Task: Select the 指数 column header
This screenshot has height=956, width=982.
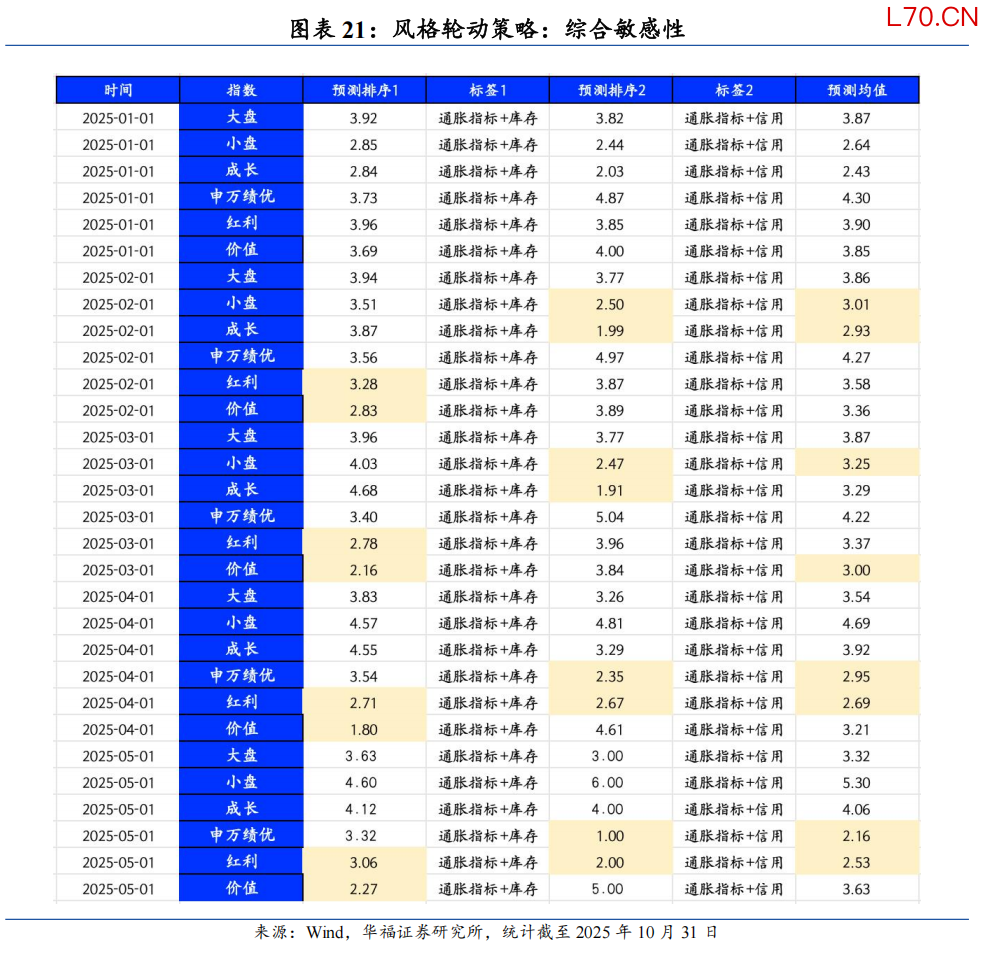Action: (241, 90)
